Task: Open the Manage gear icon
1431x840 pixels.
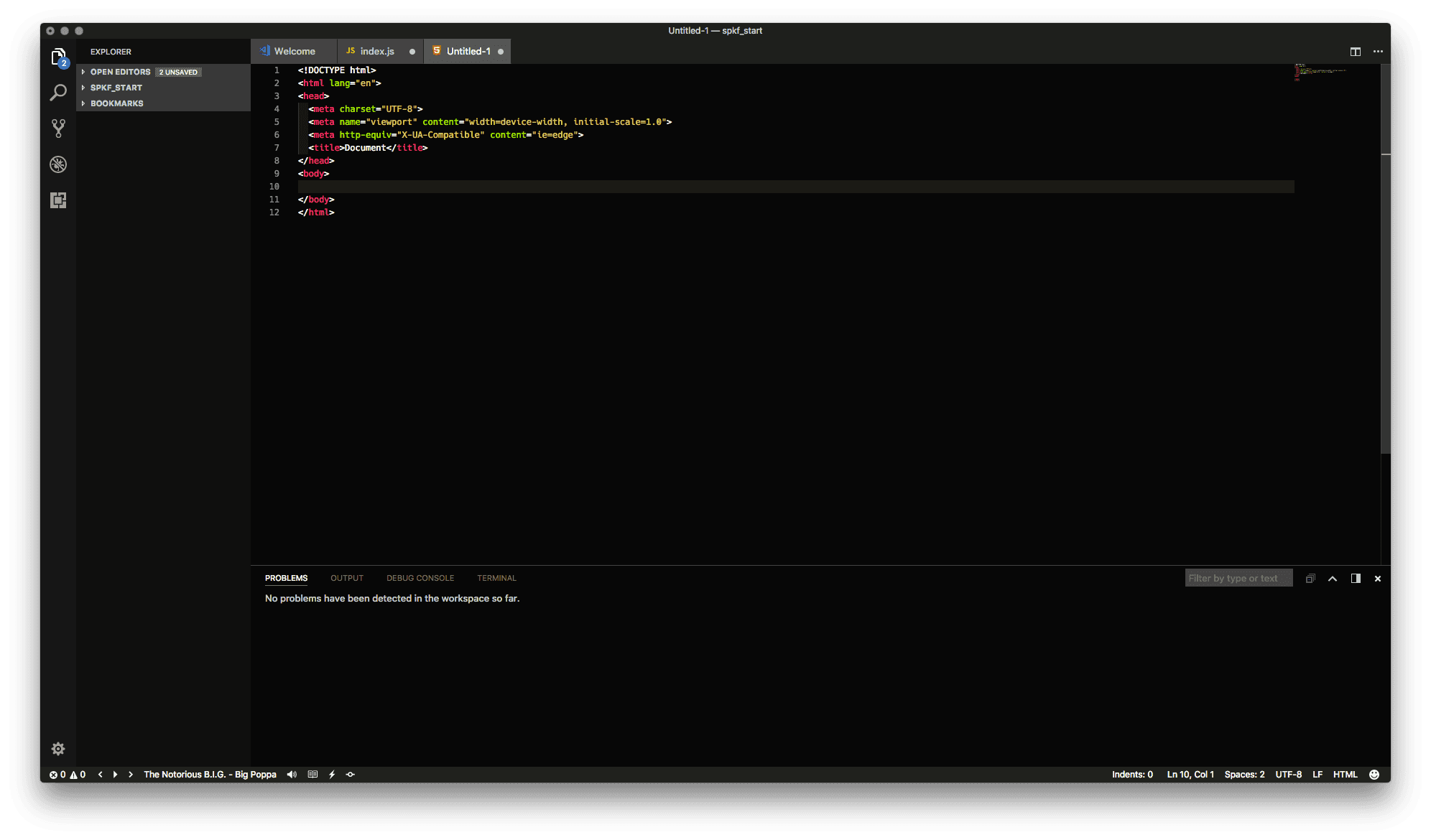Action: click(58, 749)
